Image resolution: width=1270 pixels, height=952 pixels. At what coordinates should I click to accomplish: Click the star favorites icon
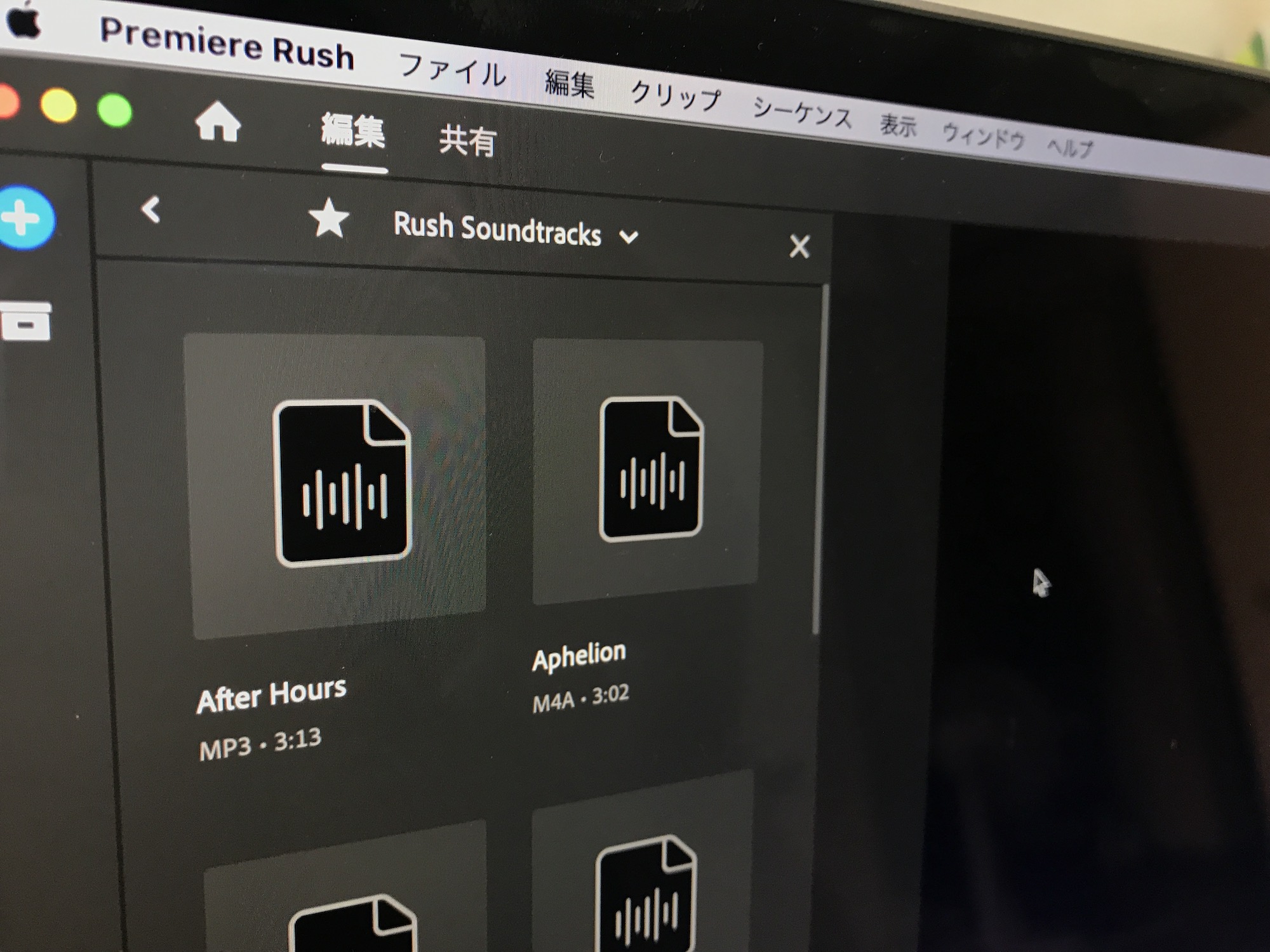[328, 219]
